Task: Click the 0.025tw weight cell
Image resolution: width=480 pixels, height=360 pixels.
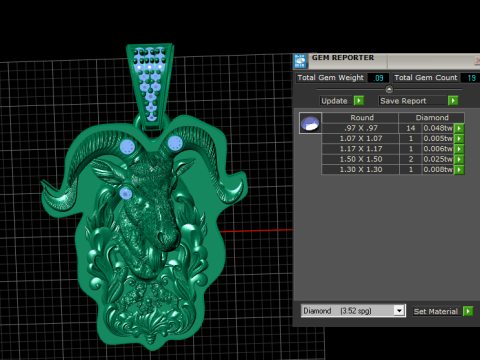Action: click(438, 159)
